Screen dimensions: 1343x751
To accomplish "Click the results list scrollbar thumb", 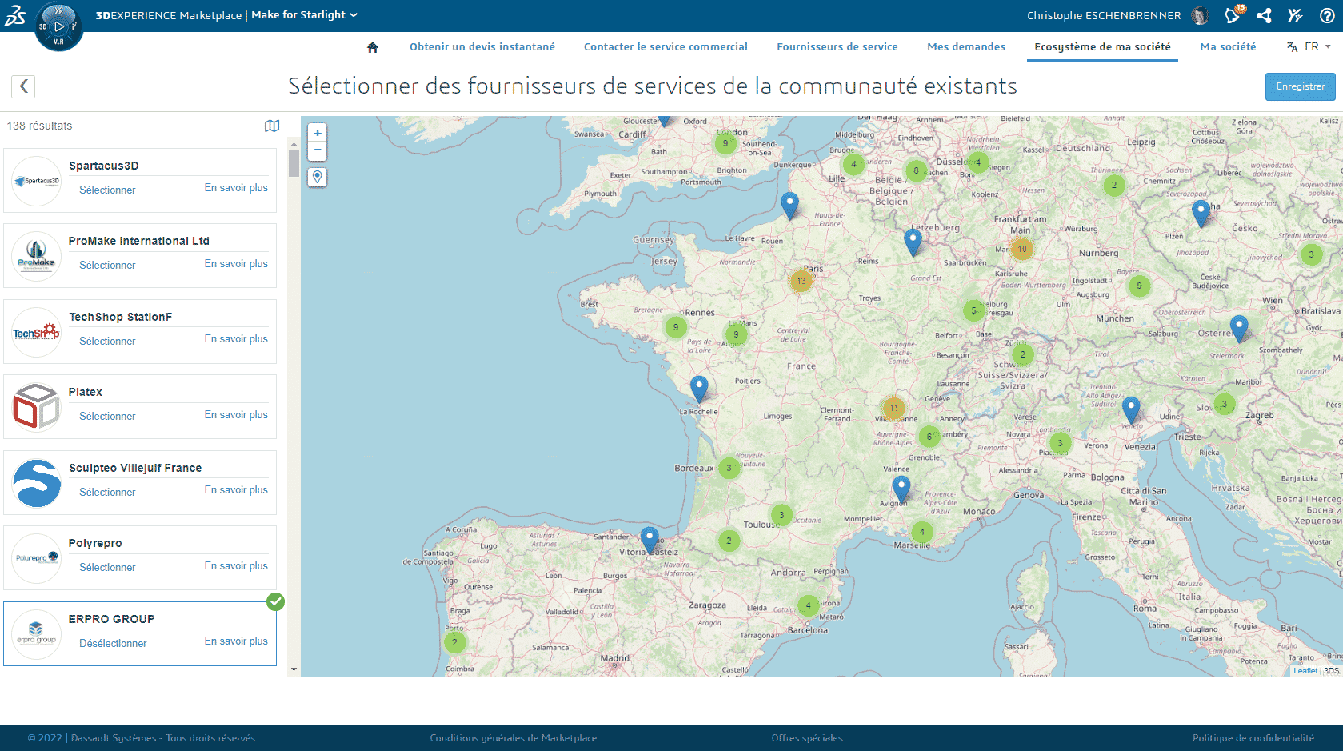I will pyautogui.click(x=293, y=163).
